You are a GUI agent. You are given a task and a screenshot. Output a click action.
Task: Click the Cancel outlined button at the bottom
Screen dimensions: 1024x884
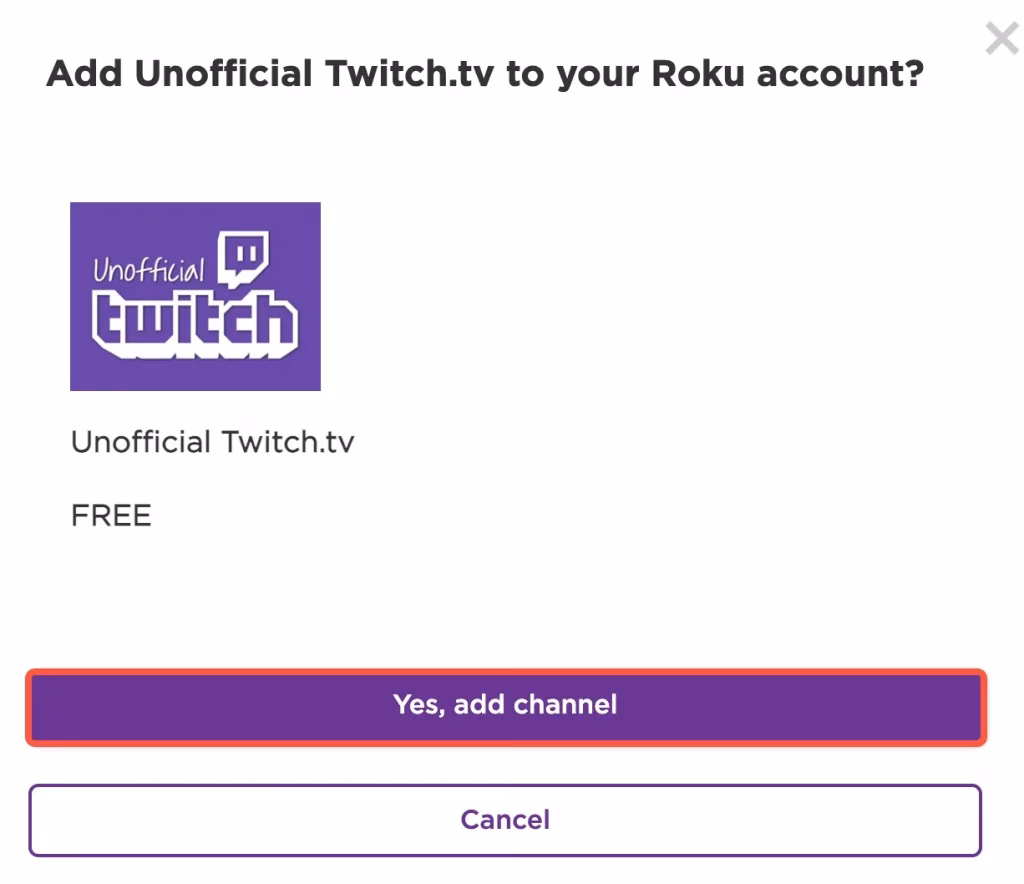pyautogui.click(x=505, y=820)
